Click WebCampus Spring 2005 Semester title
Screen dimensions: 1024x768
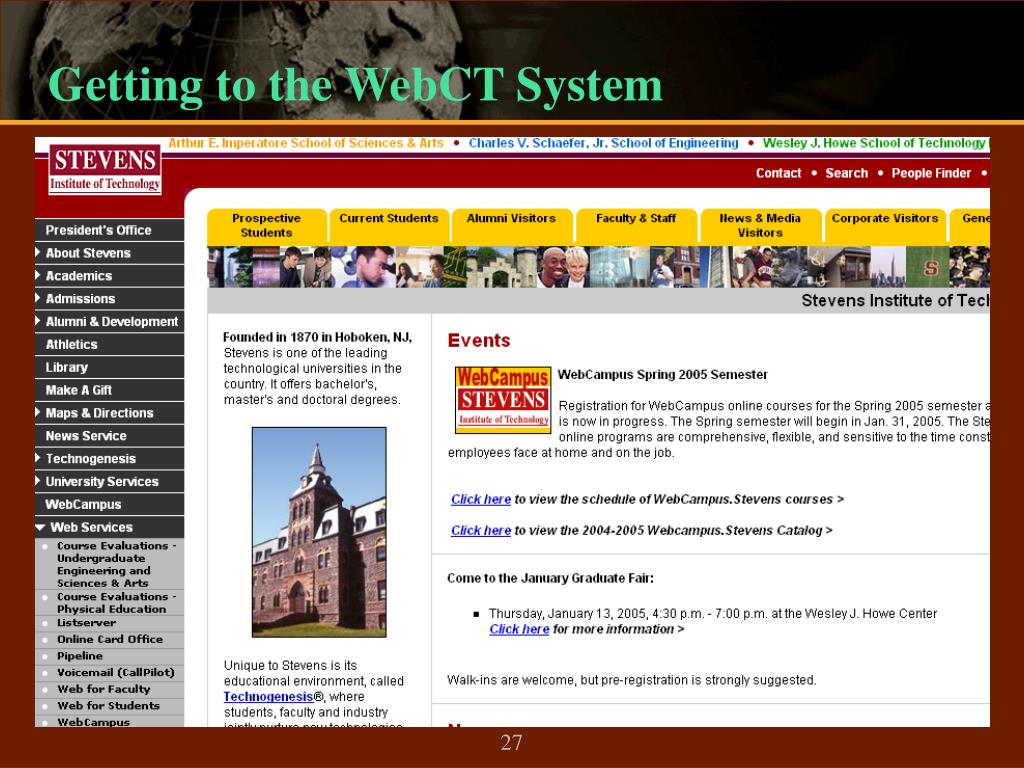pos(662,374)
